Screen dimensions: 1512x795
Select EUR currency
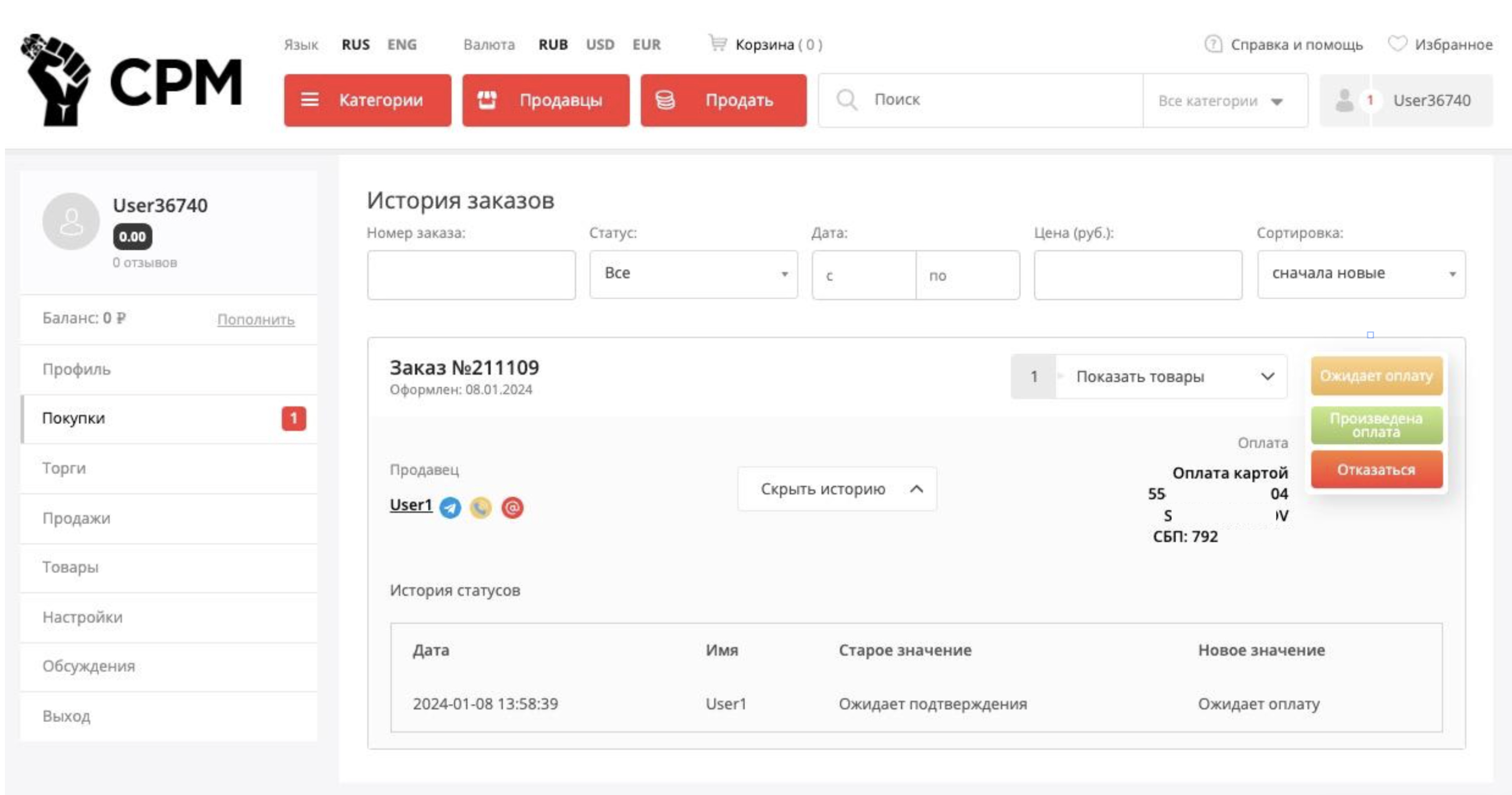(646, 45)
